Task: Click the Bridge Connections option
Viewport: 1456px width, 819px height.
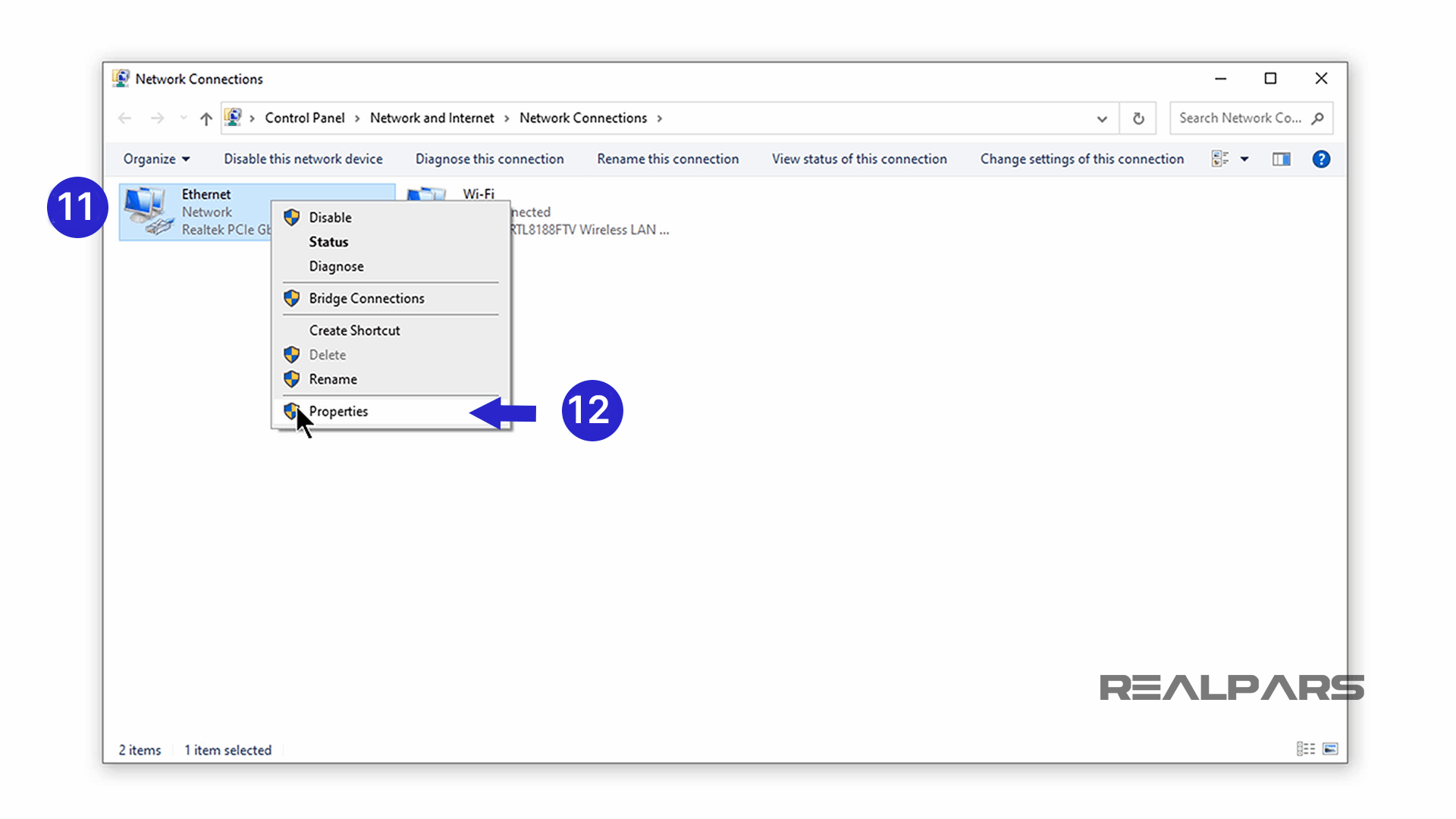Action: (x=366, y=298)
